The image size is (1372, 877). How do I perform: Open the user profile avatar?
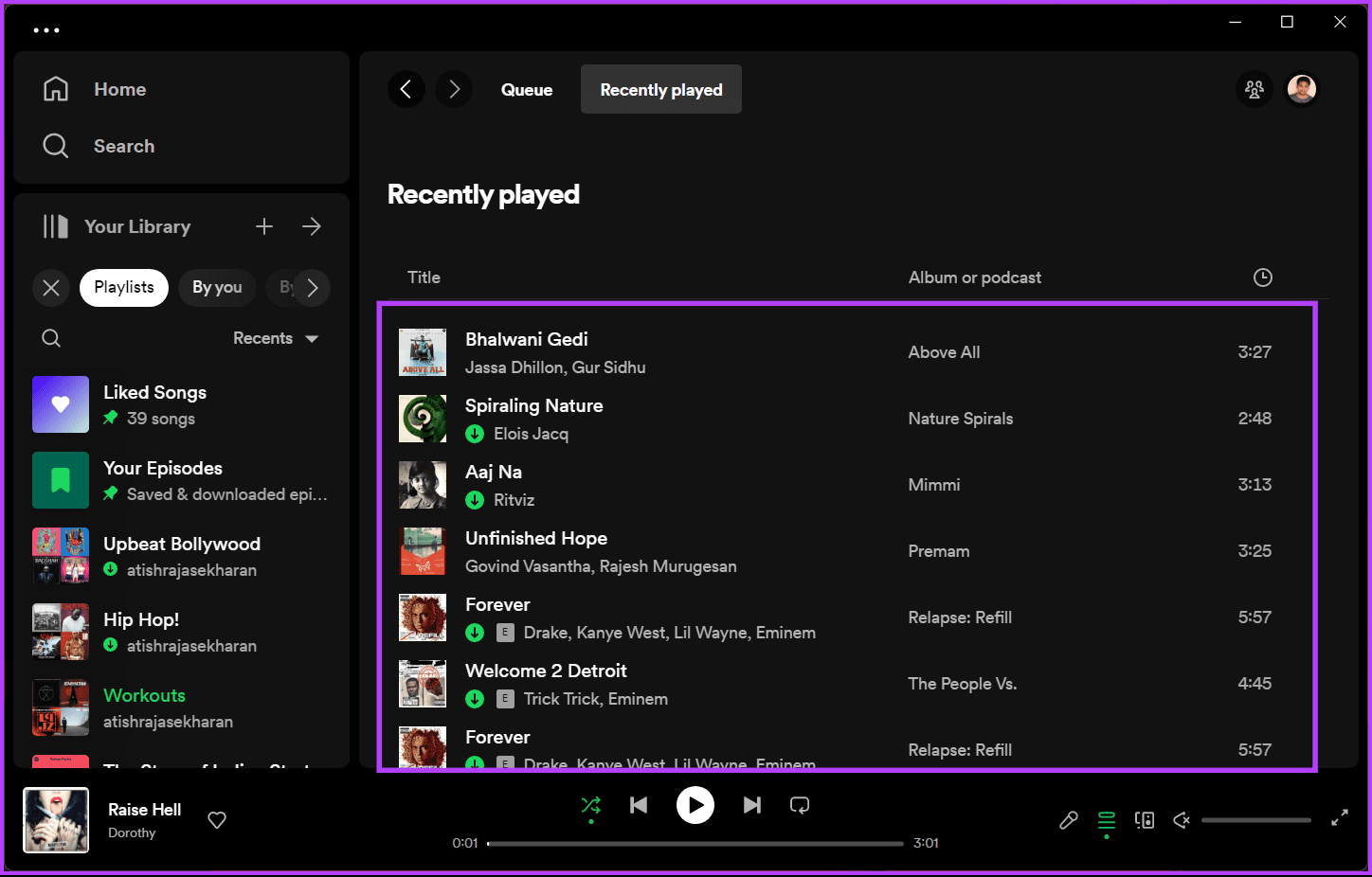click(1302, 89)
